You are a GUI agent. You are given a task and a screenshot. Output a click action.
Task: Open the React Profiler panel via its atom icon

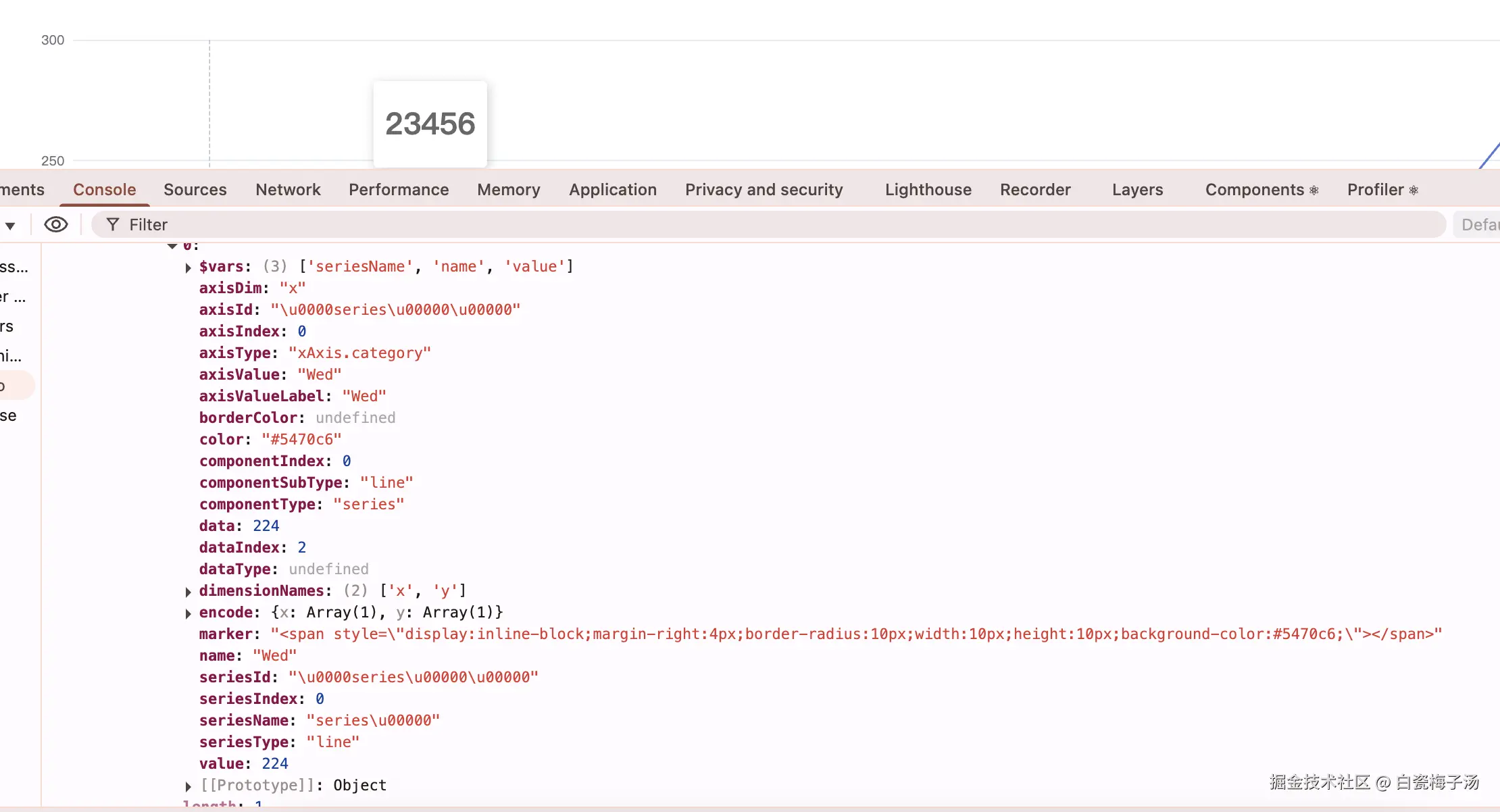pyautogui.click(x=1414, y=190)
